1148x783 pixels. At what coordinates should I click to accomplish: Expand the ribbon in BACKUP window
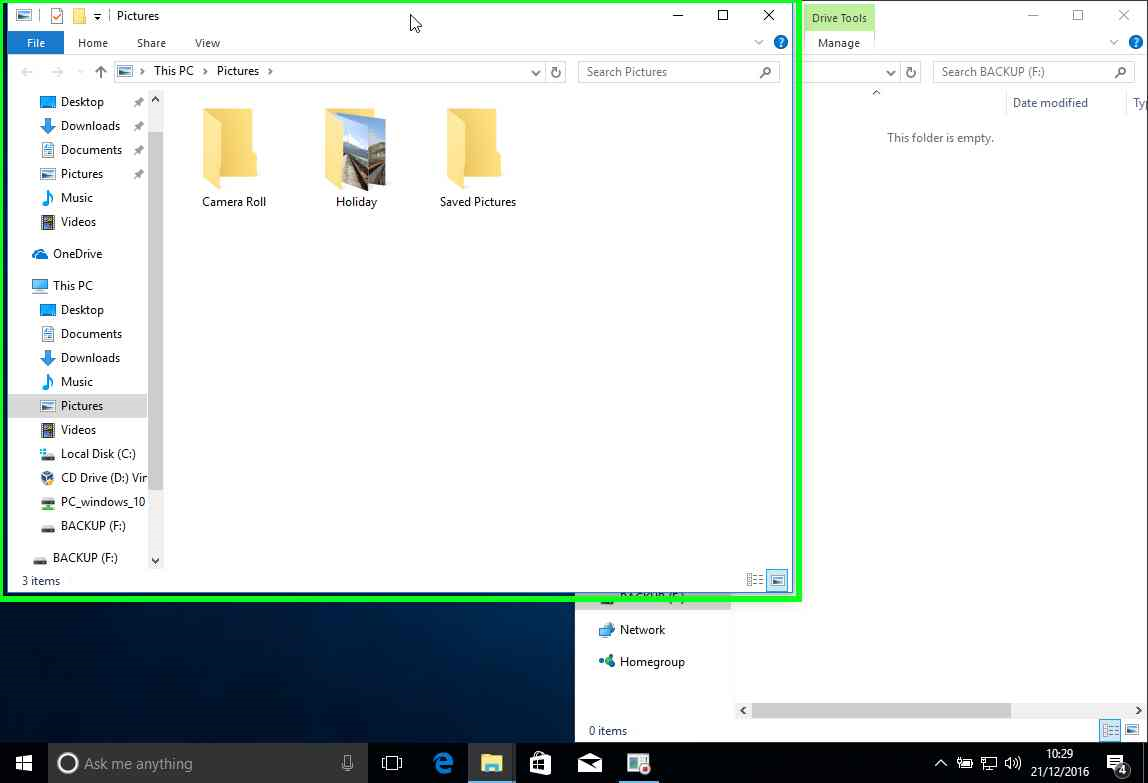tap(1114, 42)
